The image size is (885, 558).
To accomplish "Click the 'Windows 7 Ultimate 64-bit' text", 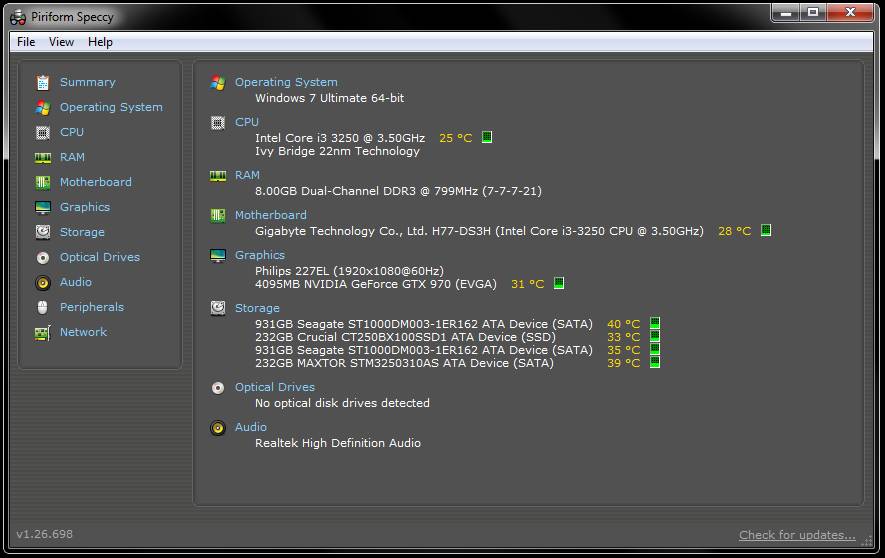I will (x=330, y=98).
